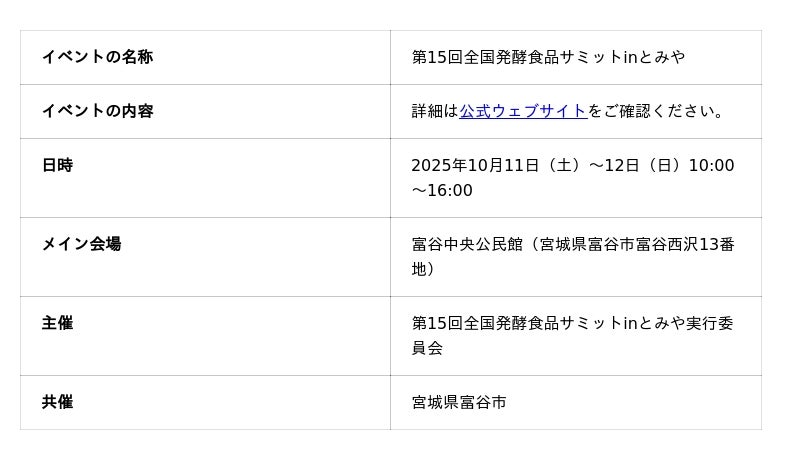Select the event name in the イベントの名称 row

pos(548,57)
